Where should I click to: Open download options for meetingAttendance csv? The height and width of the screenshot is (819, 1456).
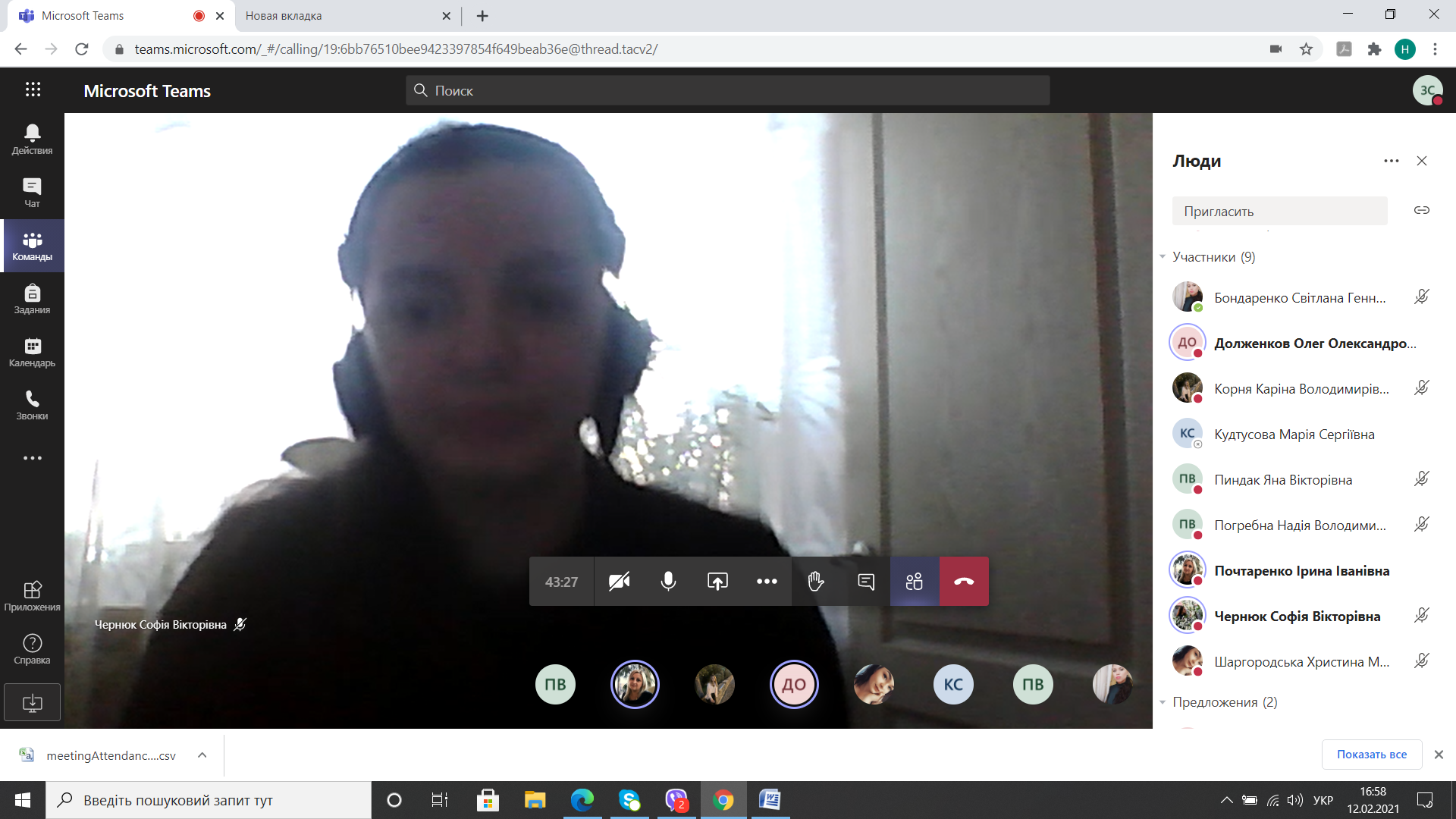202,755
